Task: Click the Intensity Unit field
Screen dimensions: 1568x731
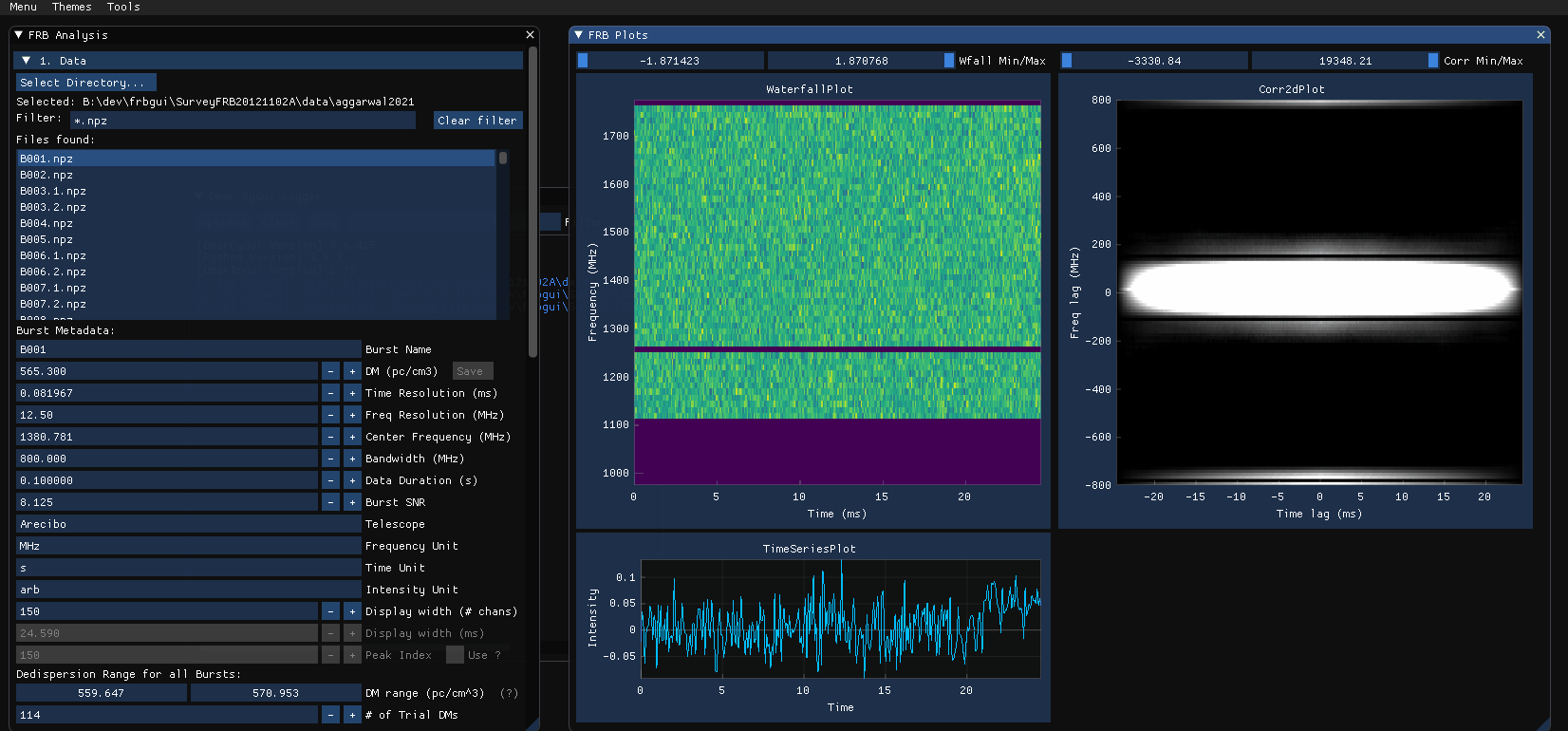Action: tap(188, 590)
